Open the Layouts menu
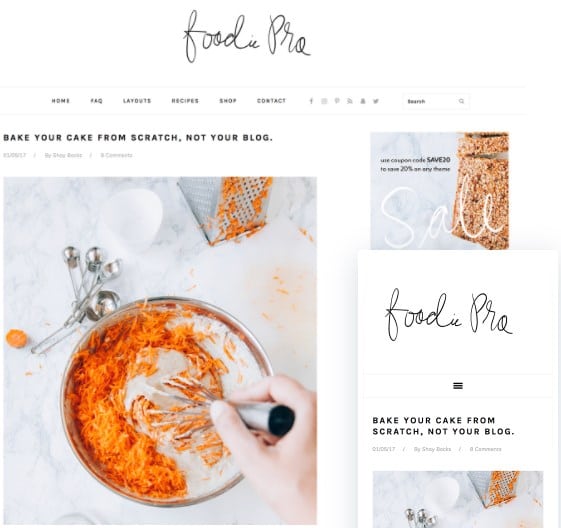 137,101
